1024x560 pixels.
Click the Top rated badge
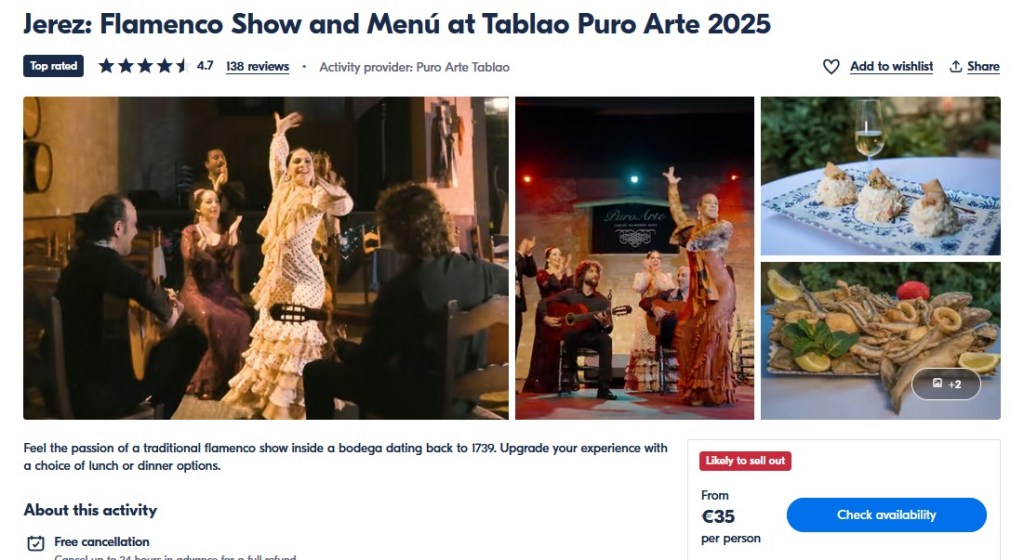tap(54, 66)
